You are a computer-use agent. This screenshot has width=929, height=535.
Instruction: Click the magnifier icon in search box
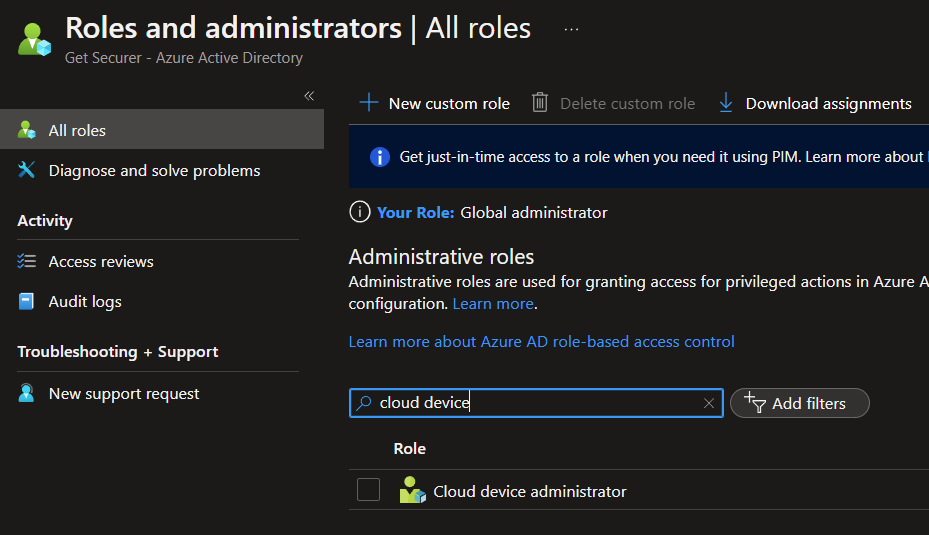click(x=364, y=403)
